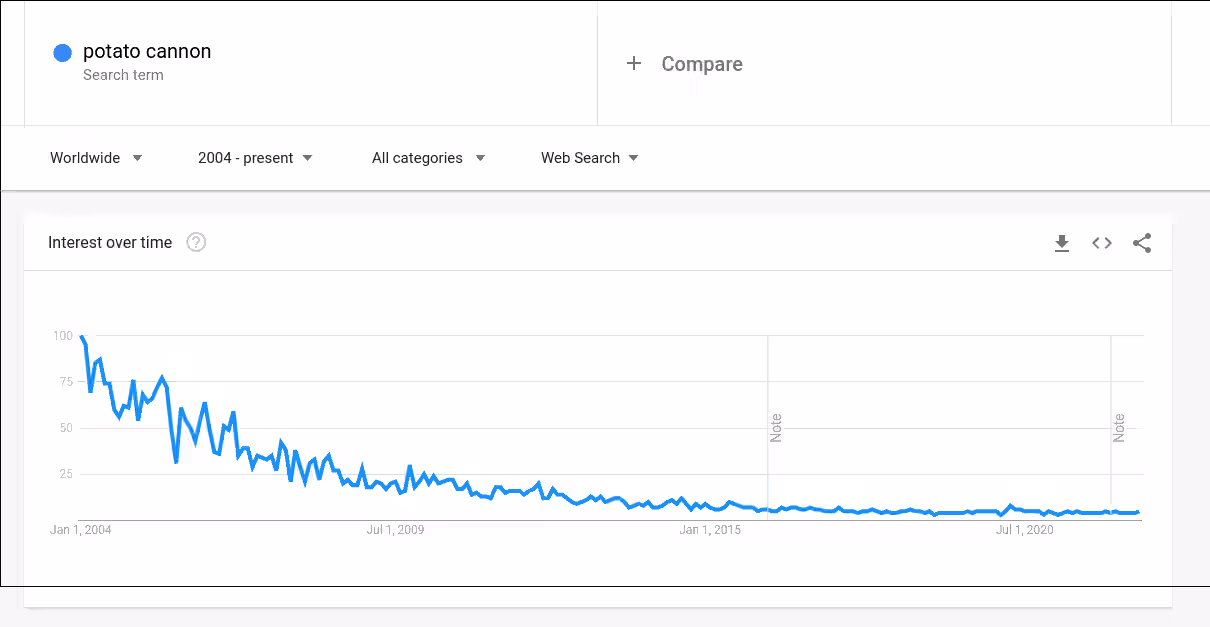The image size is (1210, 627).
Task: Open help for Interest over time
Action: [196, 242]
